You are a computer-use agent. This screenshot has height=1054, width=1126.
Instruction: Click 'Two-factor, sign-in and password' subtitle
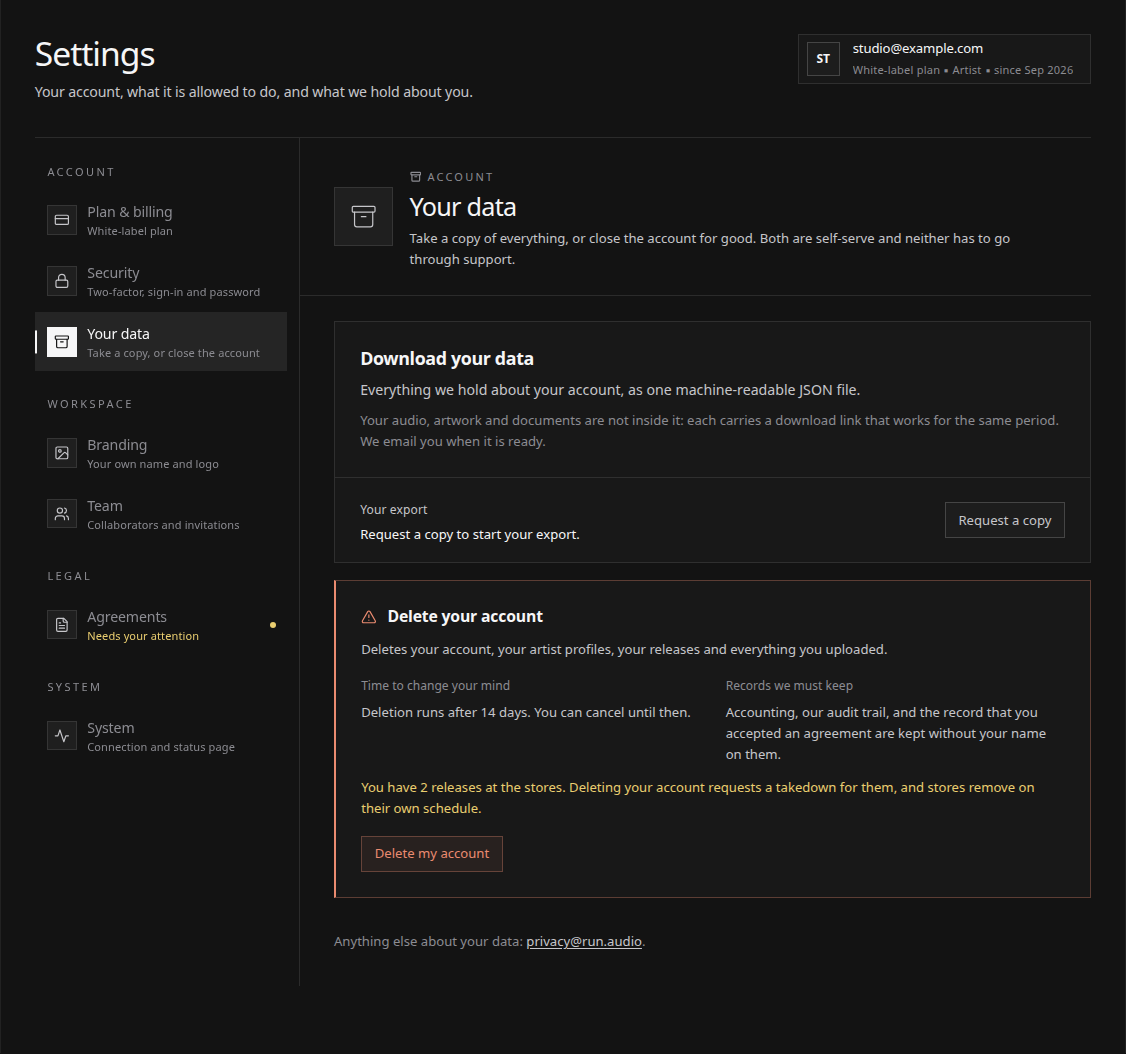[174, 292]
